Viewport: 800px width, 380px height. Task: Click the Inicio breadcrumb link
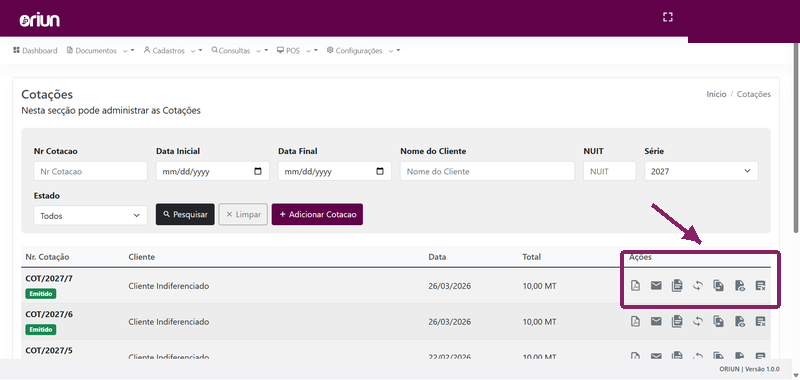pyautogui.click(x=716, y=94)
